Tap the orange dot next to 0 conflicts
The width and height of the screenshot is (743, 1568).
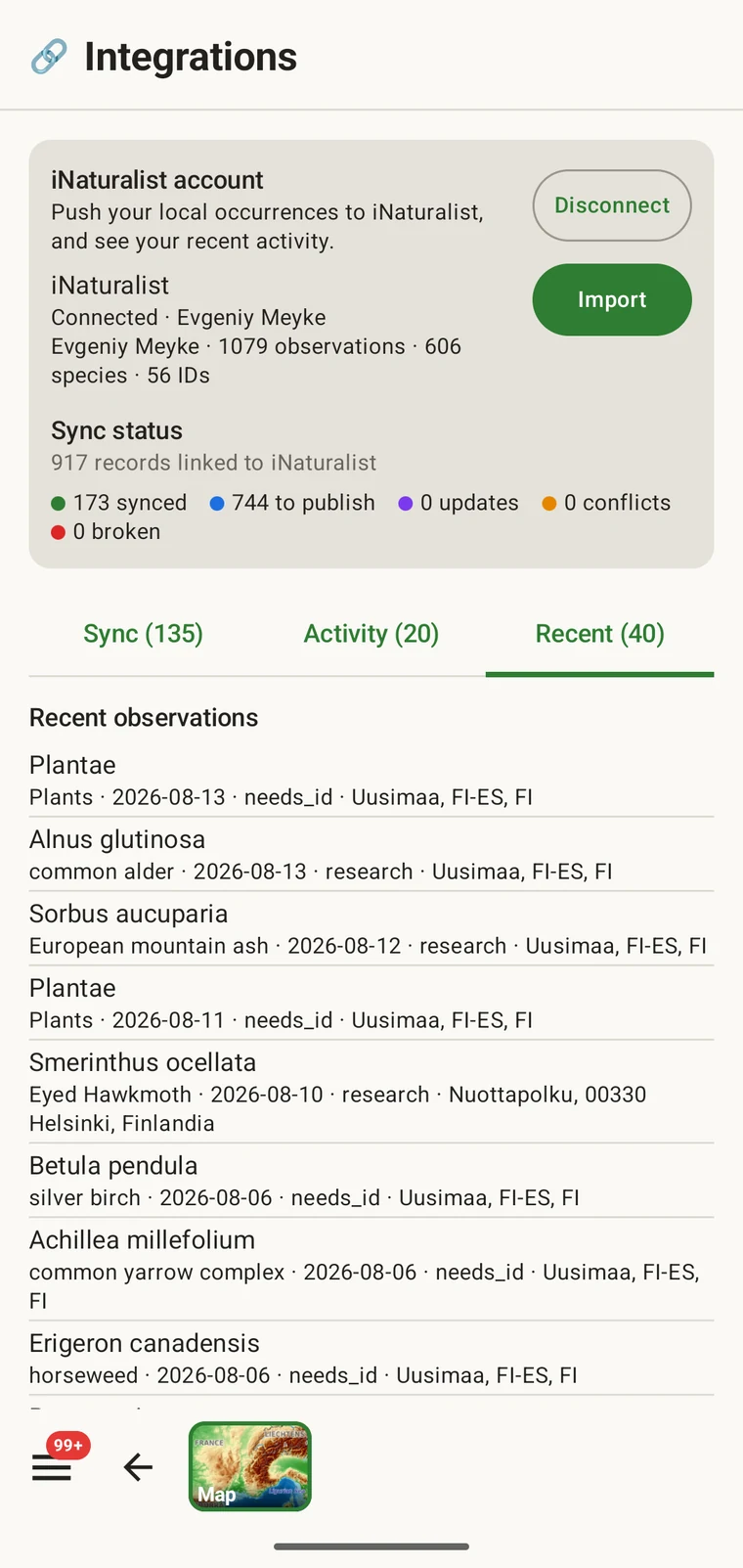[549, 504]
